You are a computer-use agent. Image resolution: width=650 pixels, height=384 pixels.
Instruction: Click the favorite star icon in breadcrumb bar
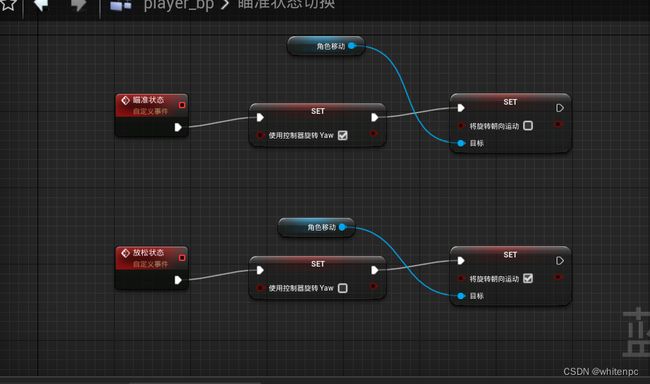coord(8,4)
